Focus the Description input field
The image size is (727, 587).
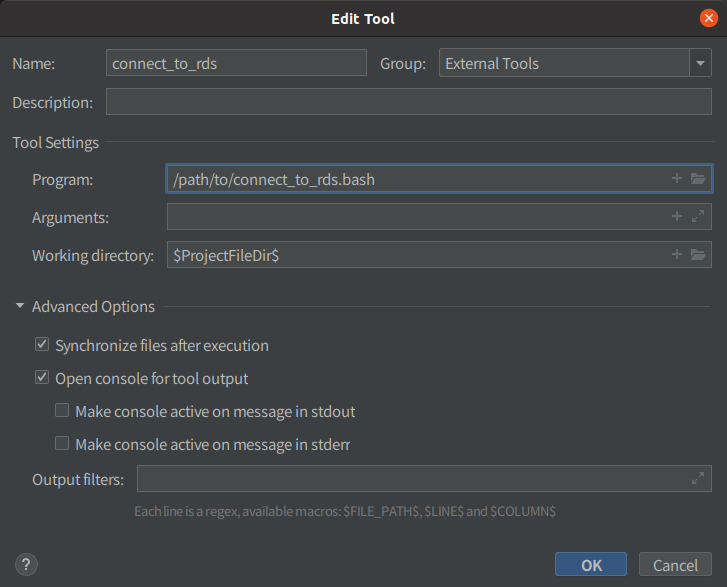click(x=408, y=102)
